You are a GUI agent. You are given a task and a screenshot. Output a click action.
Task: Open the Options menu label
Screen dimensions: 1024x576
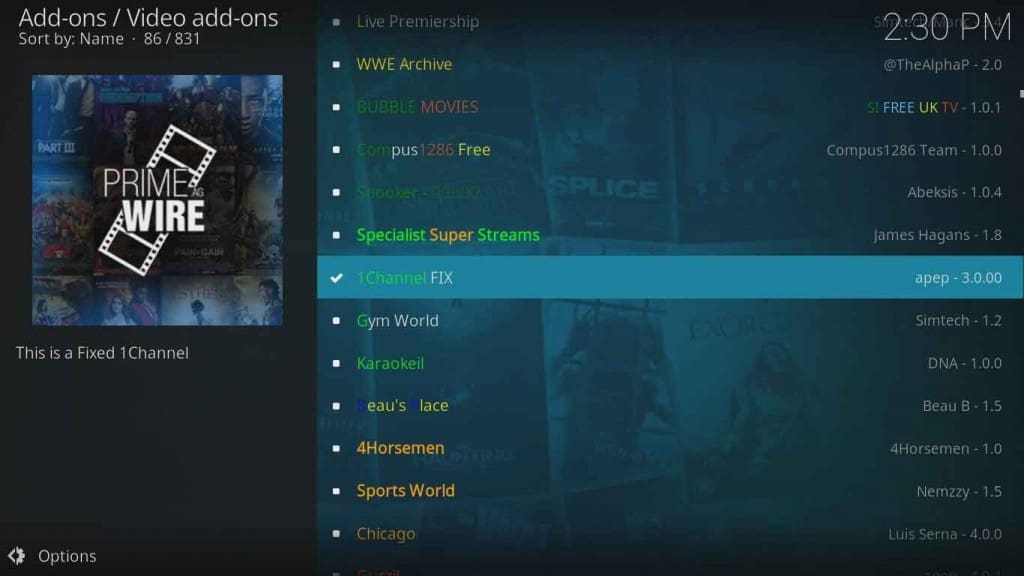(67, 556)
